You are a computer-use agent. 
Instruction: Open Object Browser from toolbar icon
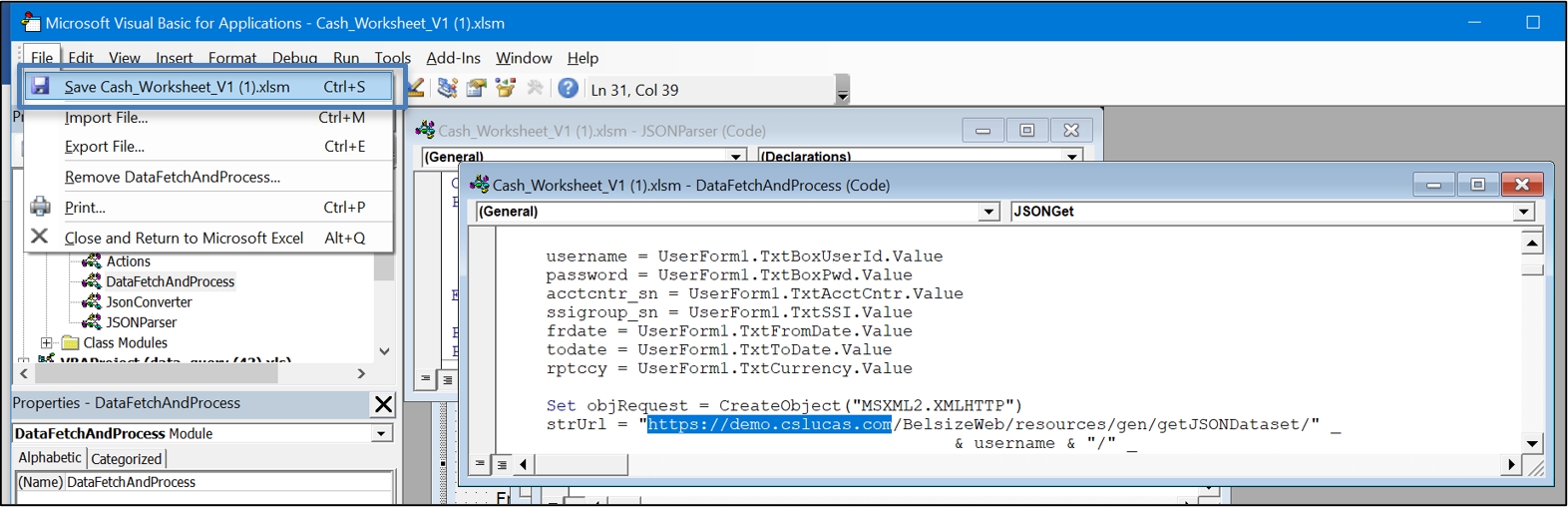coord(506,89)
